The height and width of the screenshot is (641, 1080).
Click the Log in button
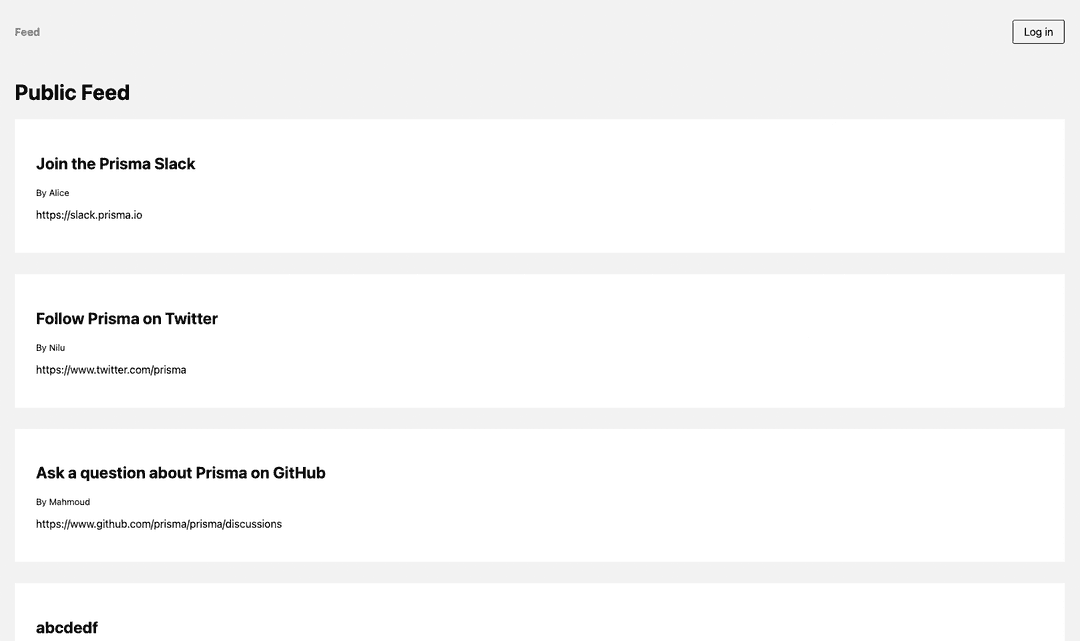(x=1037, y=31)
